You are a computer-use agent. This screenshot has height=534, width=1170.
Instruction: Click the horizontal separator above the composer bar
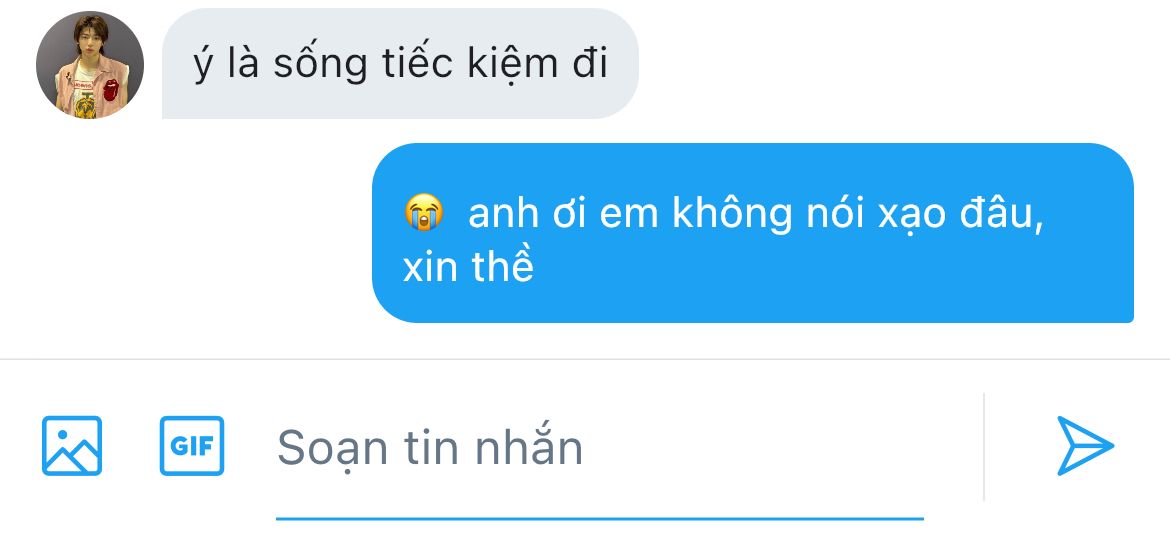(x=585, y=359)
